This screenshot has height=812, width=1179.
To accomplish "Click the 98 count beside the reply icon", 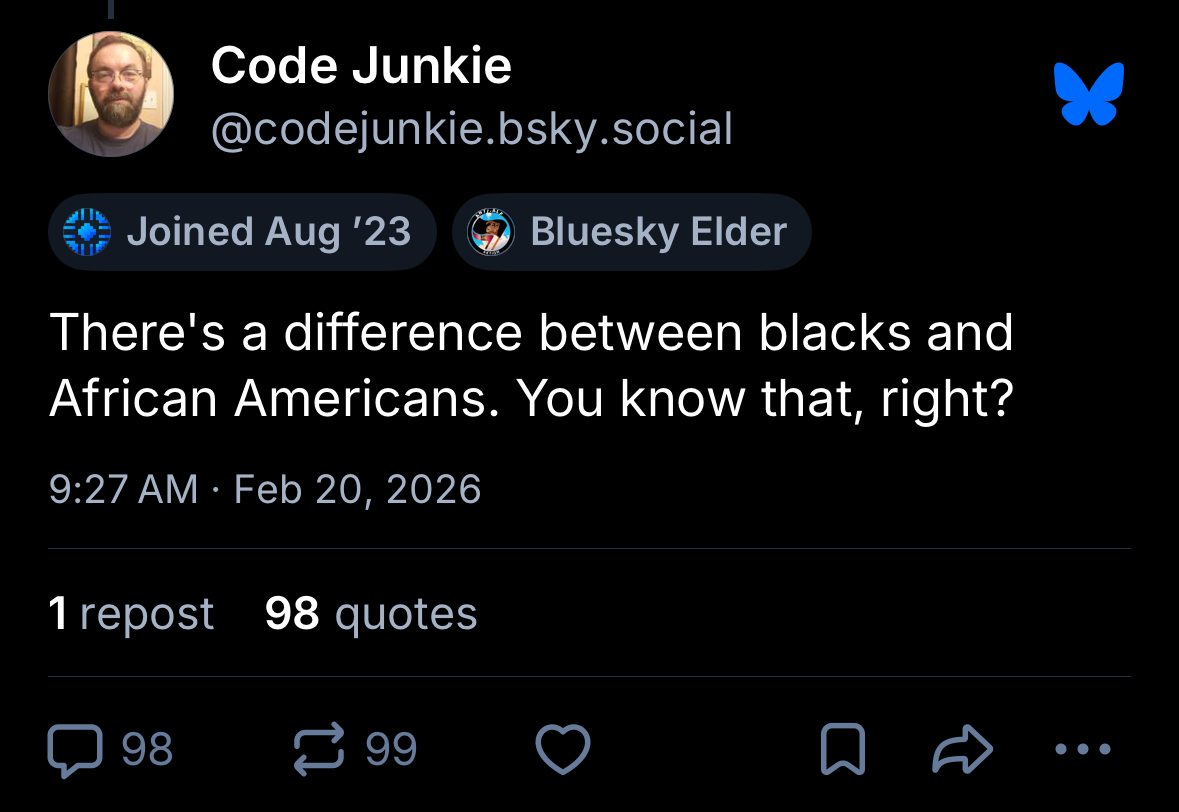I will click(147, 750).
